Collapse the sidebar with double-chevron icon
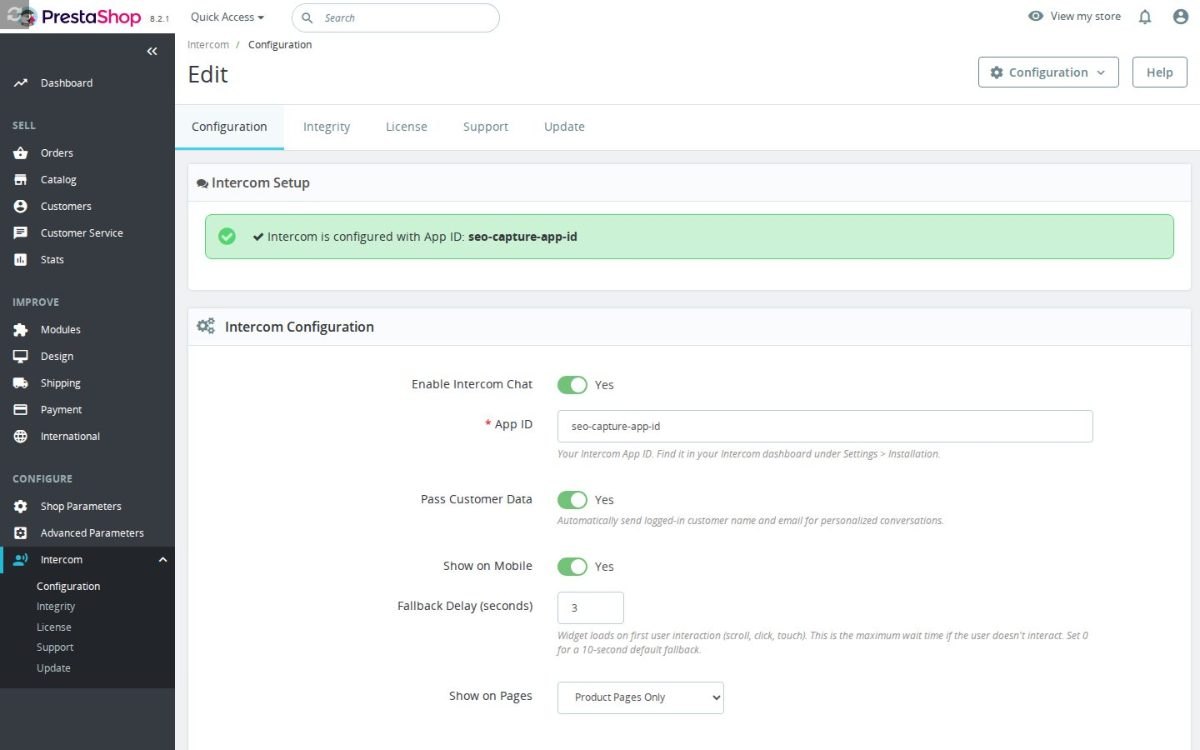 coord(152,51)
